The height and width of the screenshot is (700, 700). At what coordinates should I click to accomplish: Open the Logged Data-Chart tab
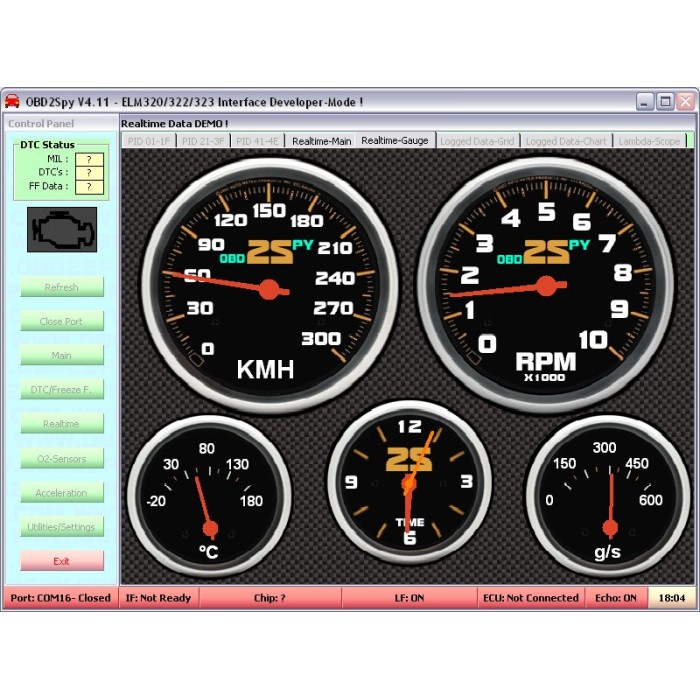(566, 141)
